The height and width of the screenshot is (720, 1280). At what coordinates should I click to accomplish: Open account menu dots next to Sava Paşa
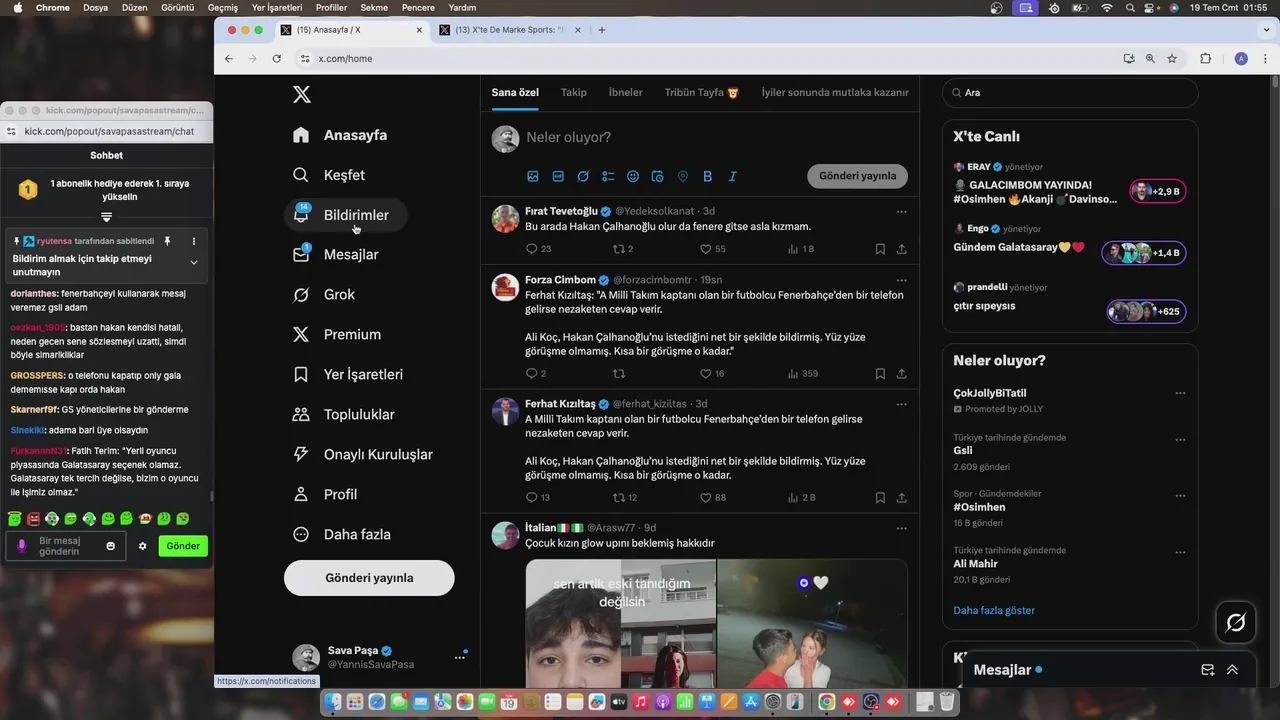pyautogui.click(x=460, y=657)
